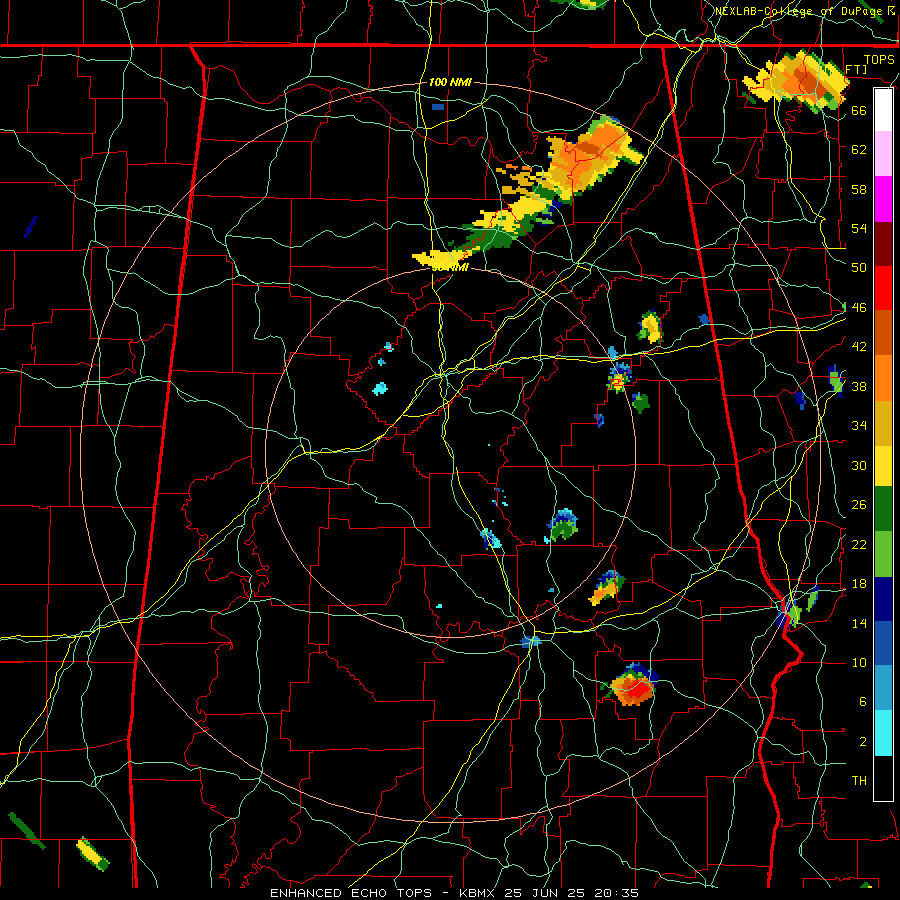Select the cyan legend swatch
The height and width of the screenshot is (900, 900).
click(x=883, y=733)
